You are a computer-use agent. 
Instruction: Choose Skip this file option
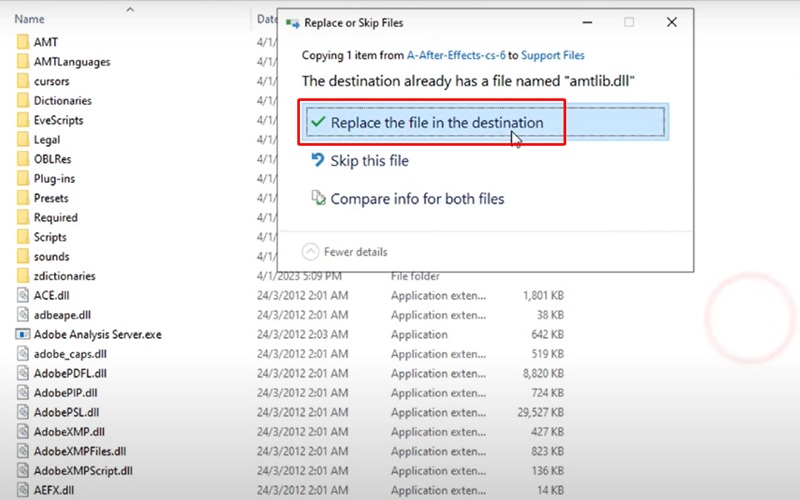pos(360,161)
